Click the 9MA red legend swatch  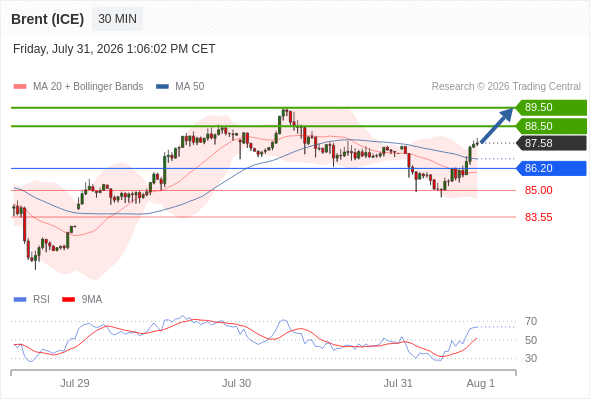click(68, 300)
